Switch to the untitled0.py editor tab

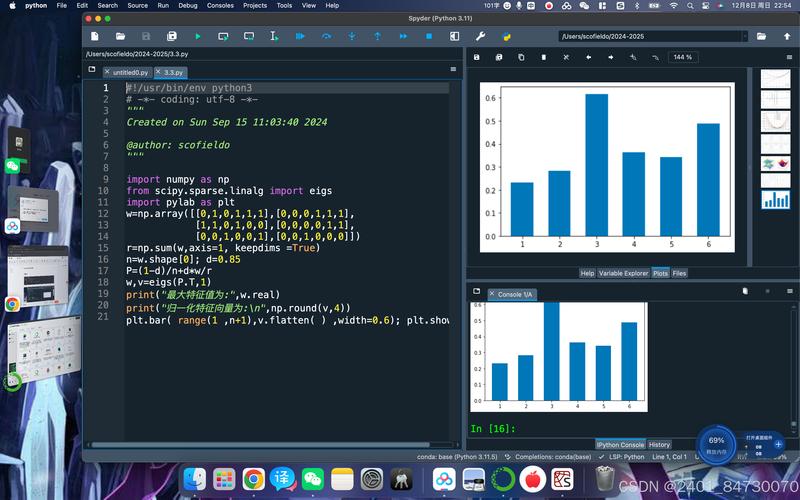coord(126,73)
